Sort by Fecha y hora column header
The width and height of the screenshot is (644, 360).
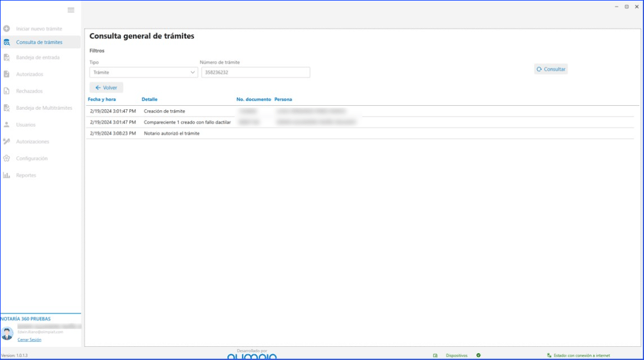102,99
